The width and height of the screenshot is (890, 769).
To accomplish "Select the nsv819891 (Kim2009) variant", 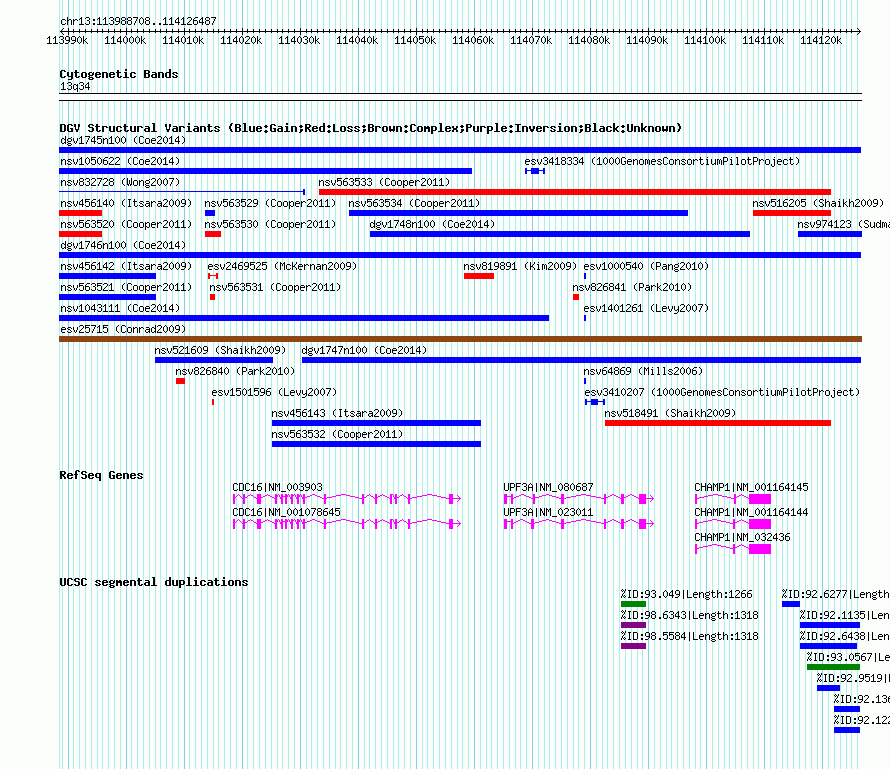I will click(x=479, y=276).
